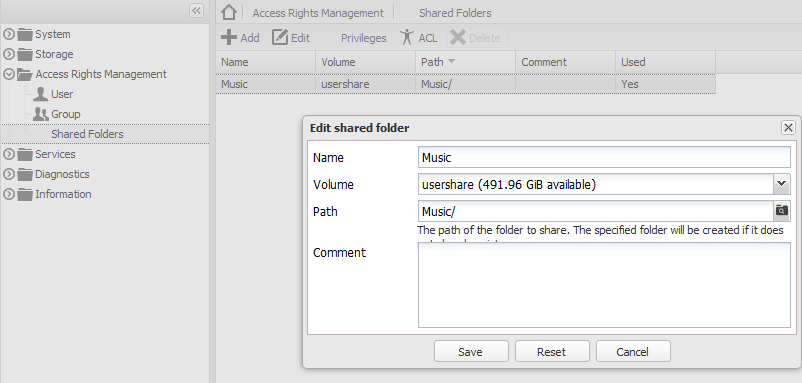Select the User icon in tree
Image resolution: width=802 pixels, height=383 pixels.
40,94
